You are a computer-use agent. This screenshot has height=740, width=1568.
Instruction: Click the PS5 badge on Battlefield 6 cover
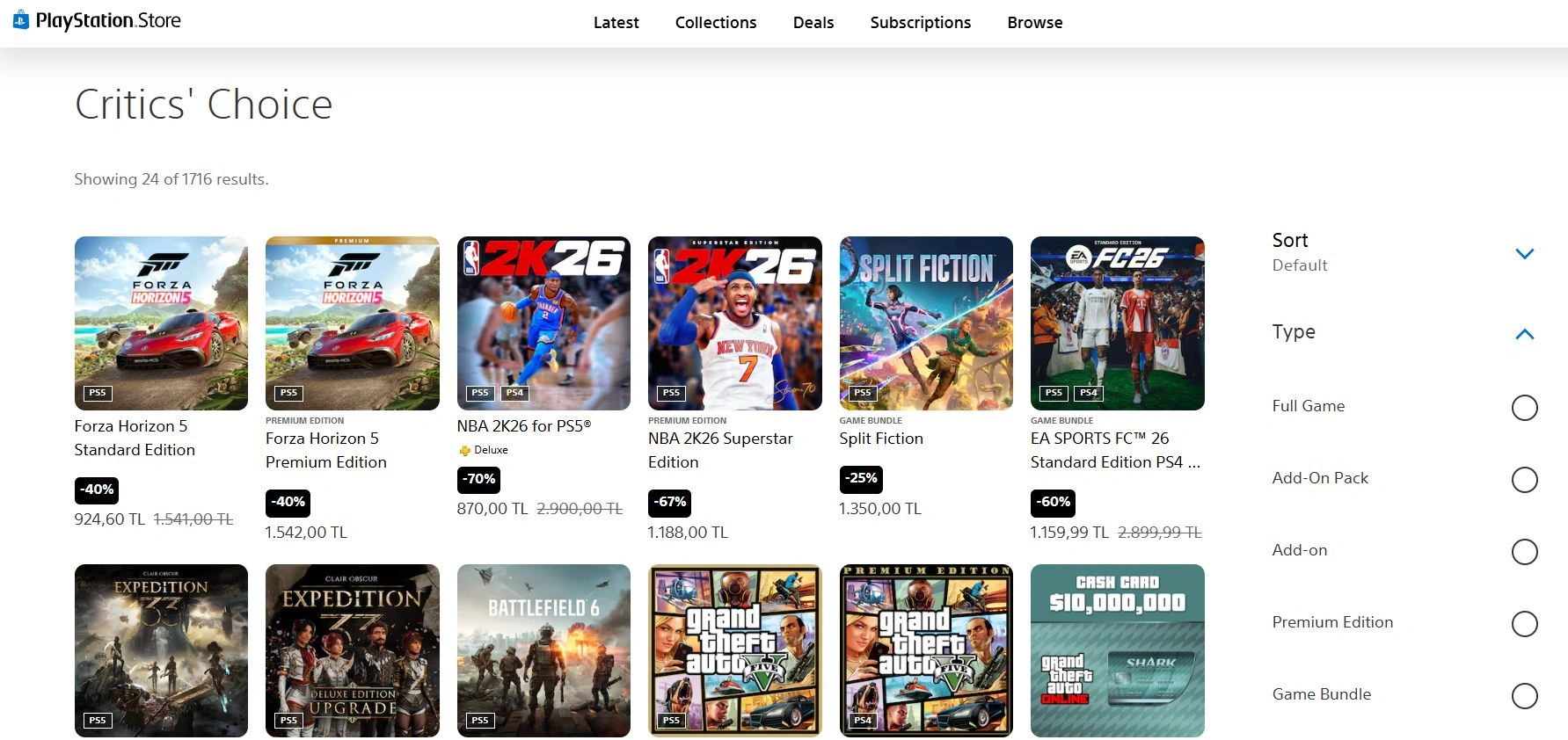coord(479,721)
